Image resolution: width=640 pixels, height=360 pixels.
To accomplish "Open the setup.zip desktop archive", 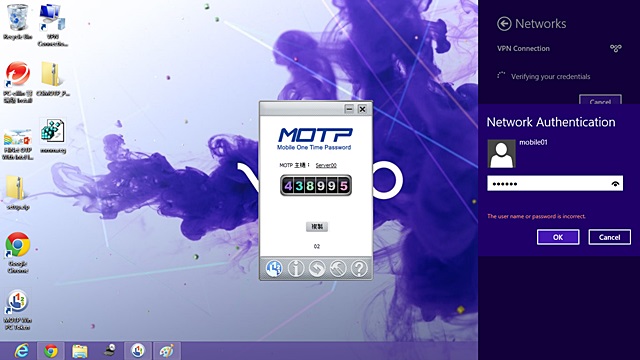I will click(18, 193).
